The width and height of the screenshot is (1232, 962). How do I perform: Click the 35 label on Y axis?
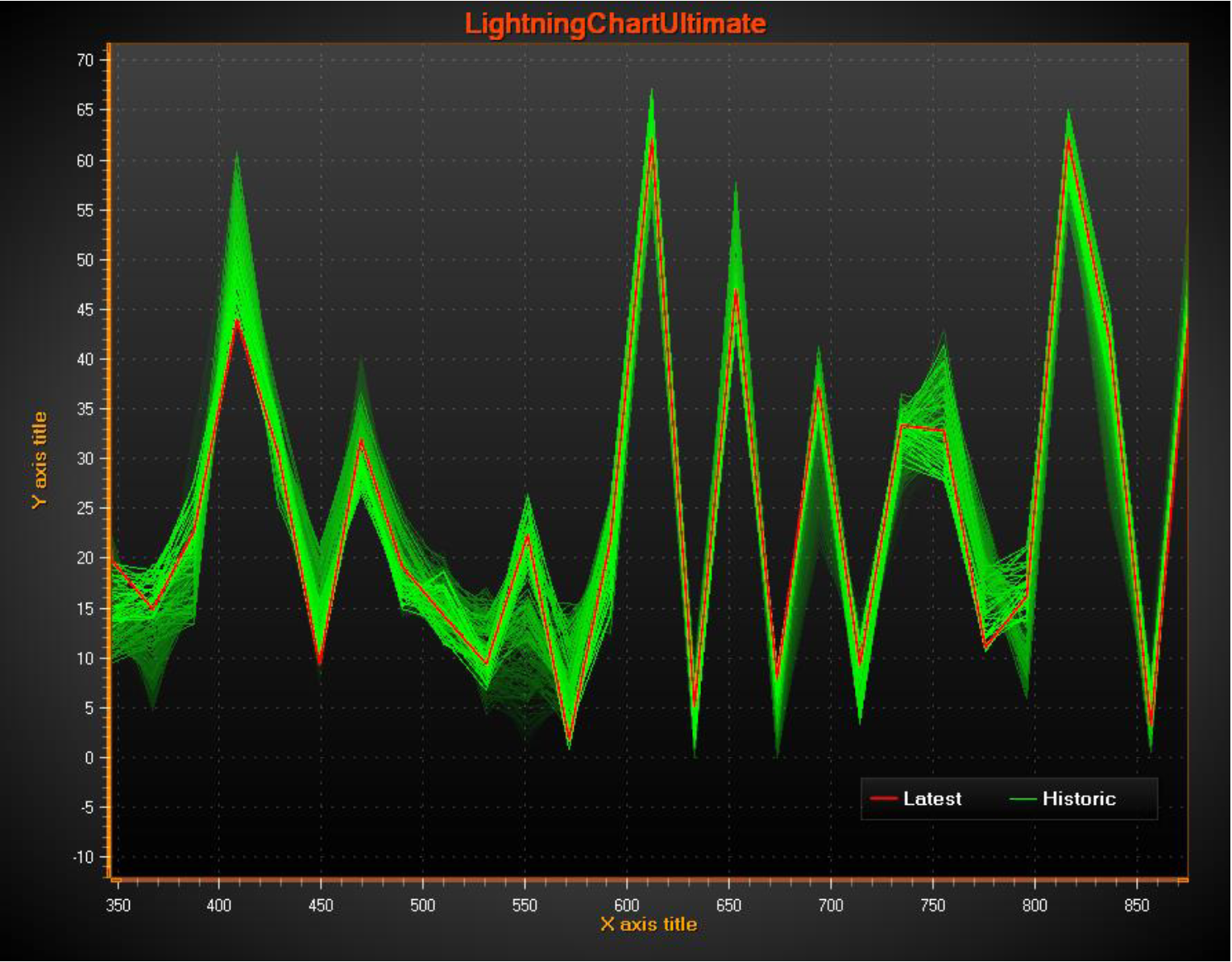click(x=85, y=408)
